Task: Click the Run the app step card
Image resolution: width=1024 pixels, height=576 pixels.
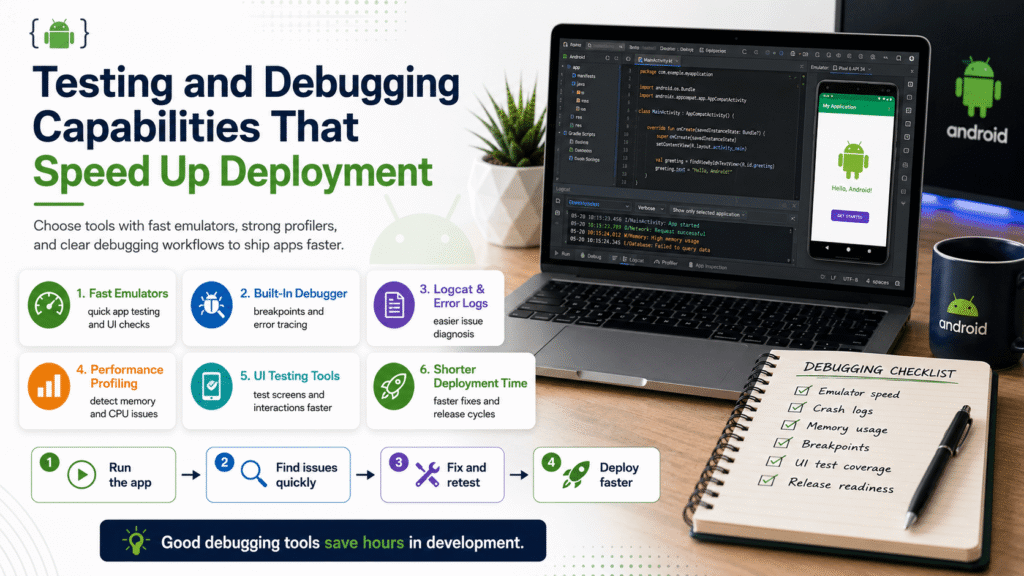Action: (103, 475)
